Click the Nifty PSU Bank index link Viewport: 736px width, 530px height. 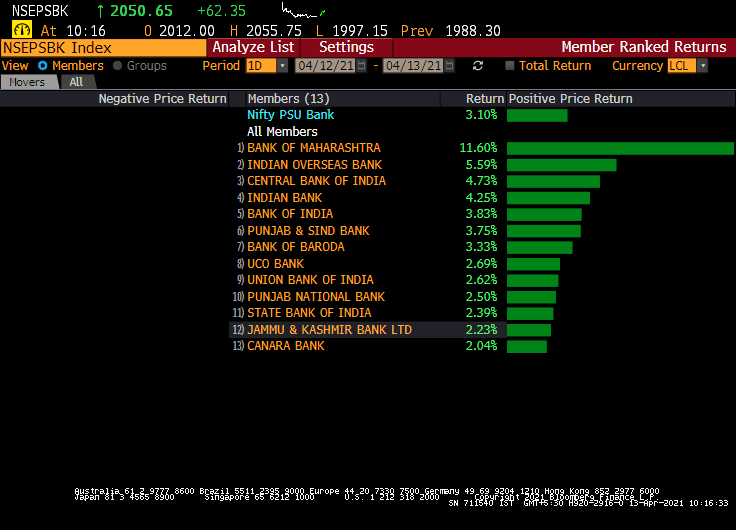coord(290,115)
